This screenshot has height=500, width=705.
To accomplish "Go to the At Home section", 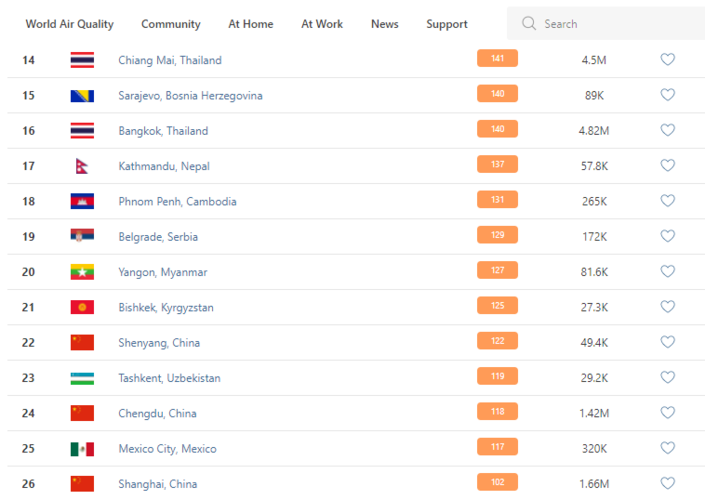I will [250, 24].
